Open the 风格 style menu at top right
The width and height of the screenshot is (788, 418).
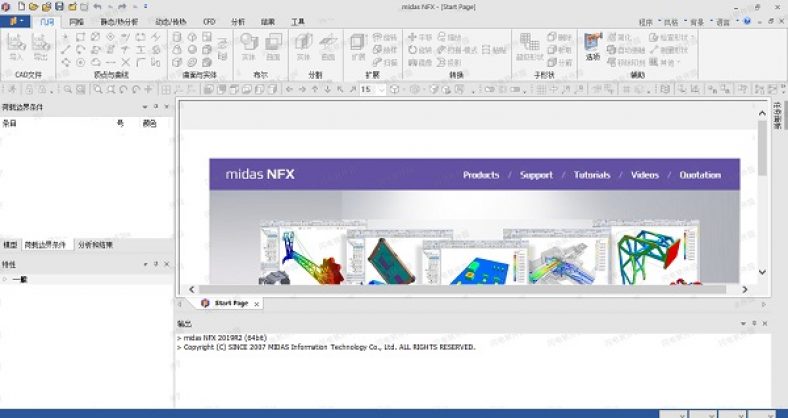[x=671, y=22]
